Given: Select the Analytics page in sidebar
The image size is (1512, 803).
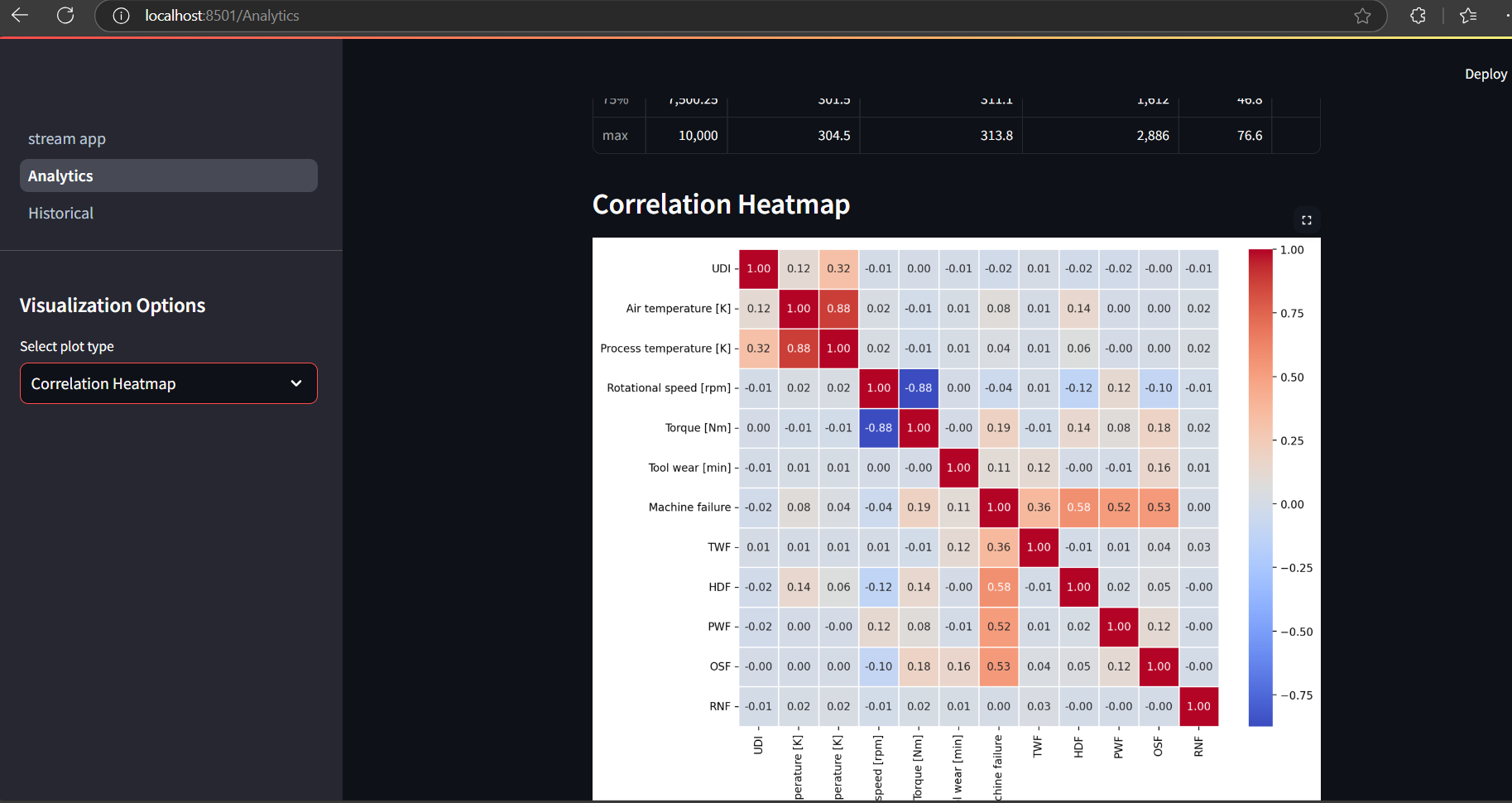Looking at the screenshot, I should [169, 176].
